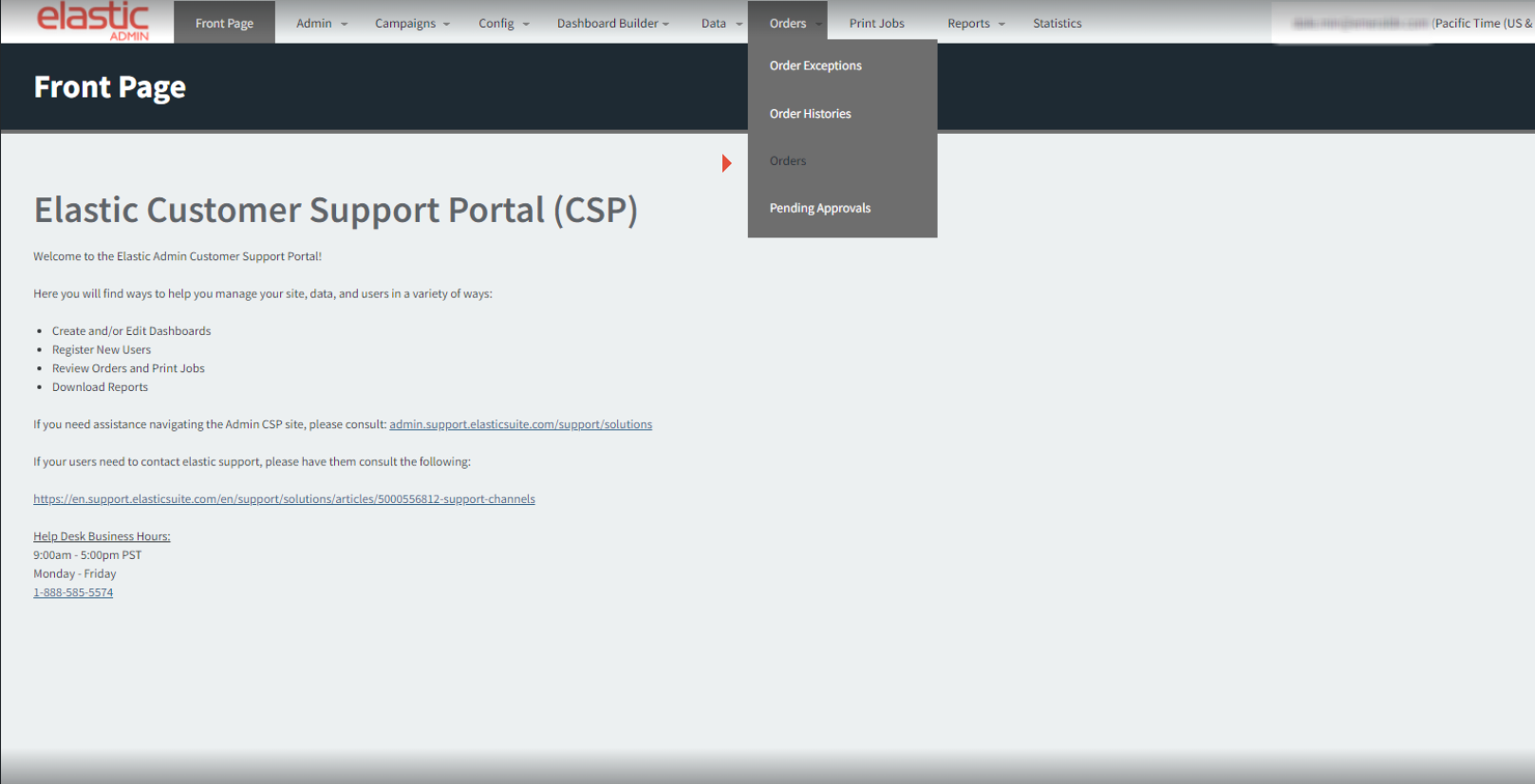The height and width of the screenshot is (784, 1535).
Task: Click the elastic ADMIN logo
Action: tap(93, 21)
